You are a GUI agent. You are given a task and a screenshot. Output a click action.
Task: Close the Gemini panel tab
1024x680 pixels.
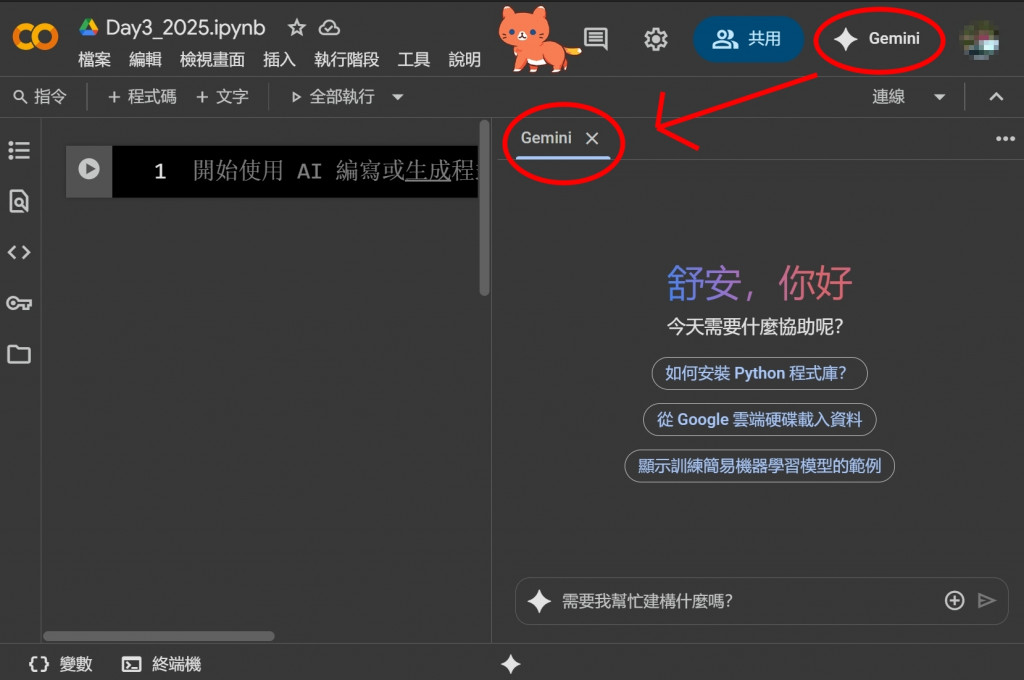(x=592, y=138)
